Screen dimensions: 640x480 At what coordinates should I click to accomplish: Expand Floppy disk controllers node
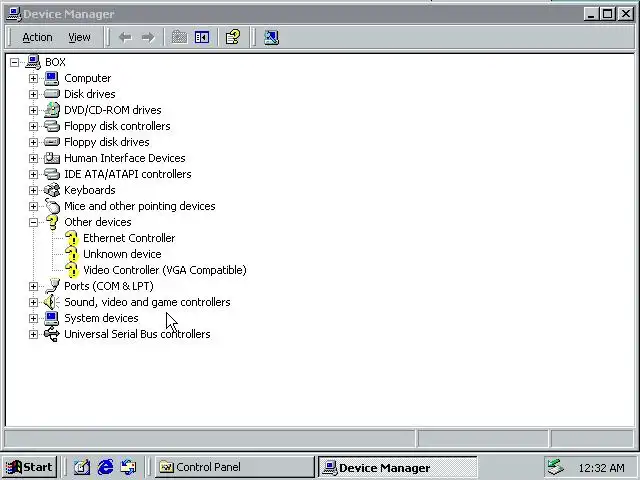click(x=33, y=126)
